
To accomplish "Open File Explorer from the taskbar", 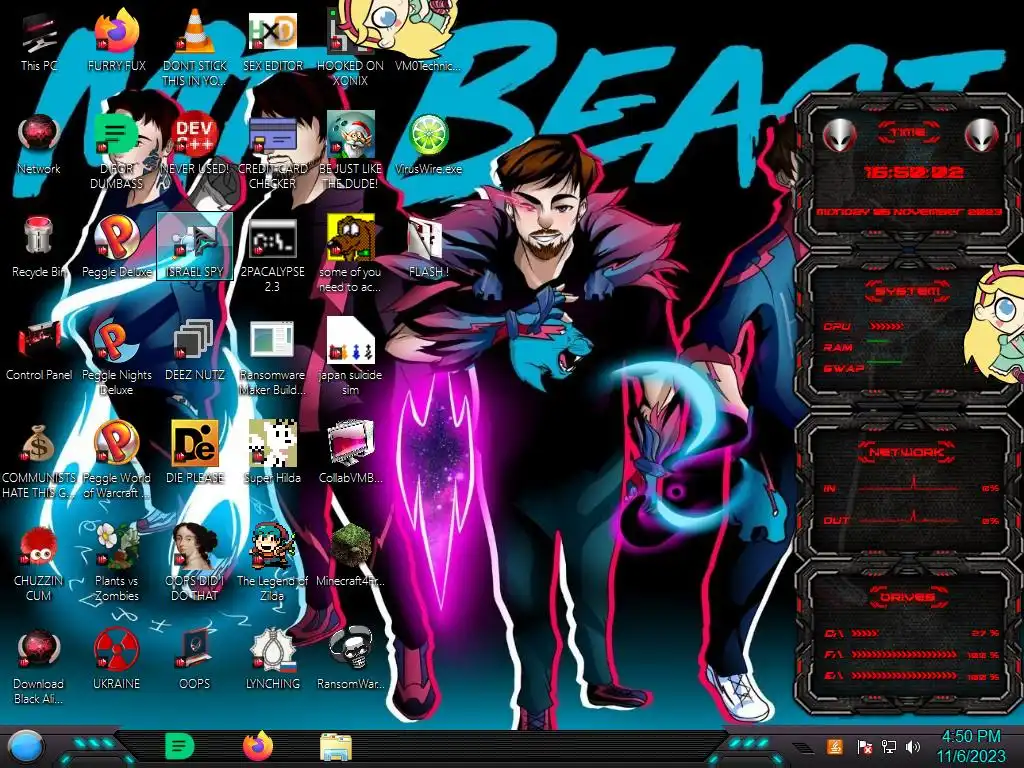I will click(x=336, y=747).
